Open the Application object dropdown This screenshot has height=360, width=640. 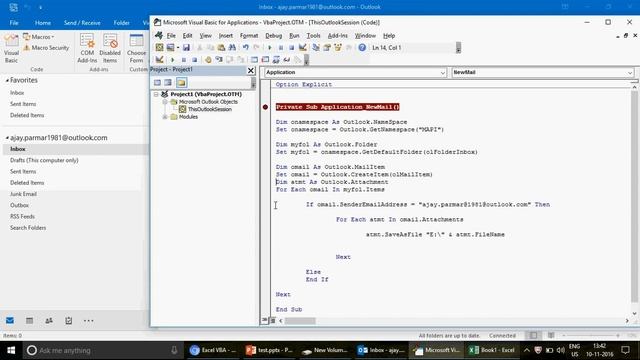(442, 73)
